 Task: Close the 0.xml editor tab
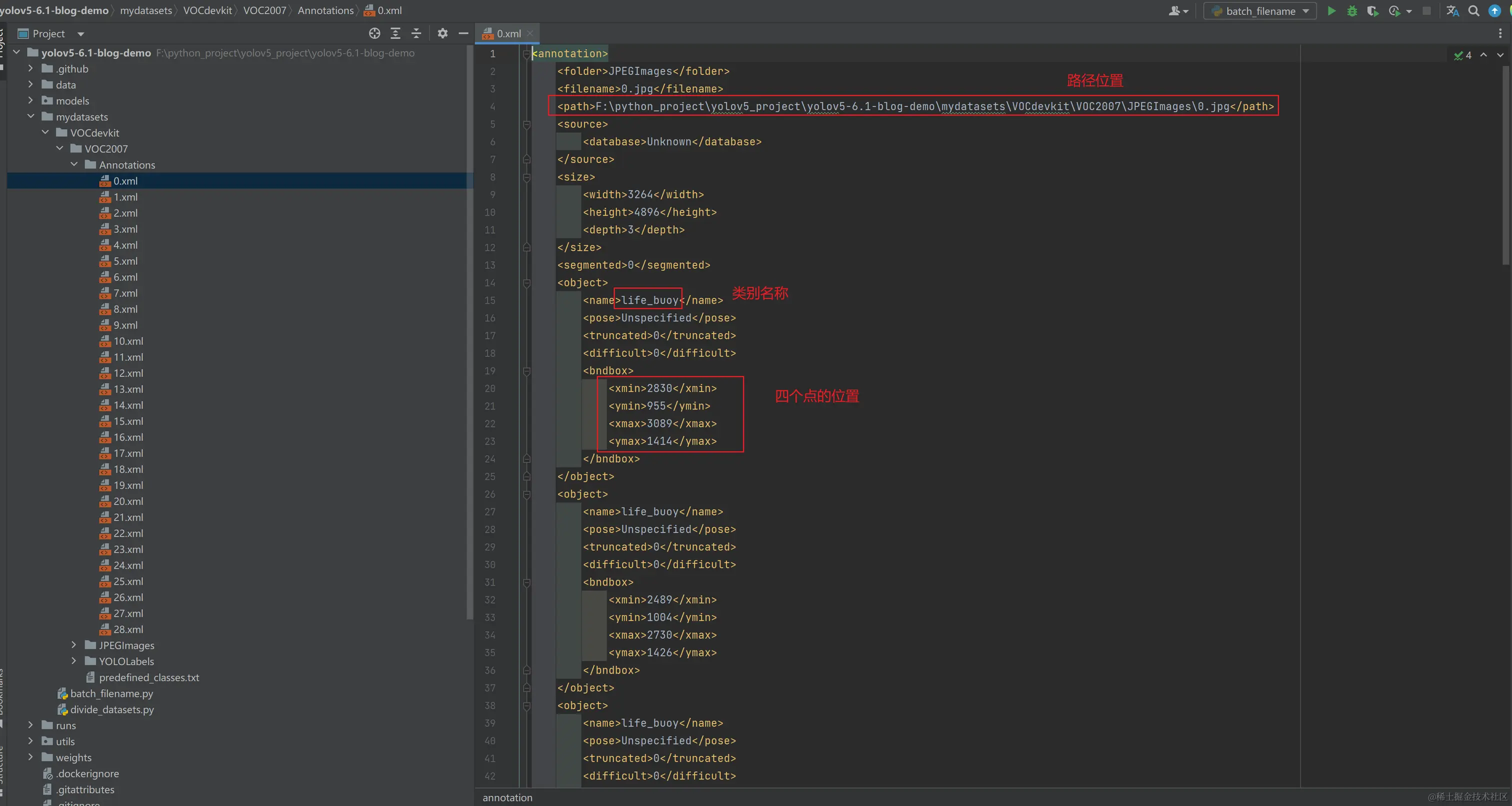pyautogui.click(x=530, y=33)
